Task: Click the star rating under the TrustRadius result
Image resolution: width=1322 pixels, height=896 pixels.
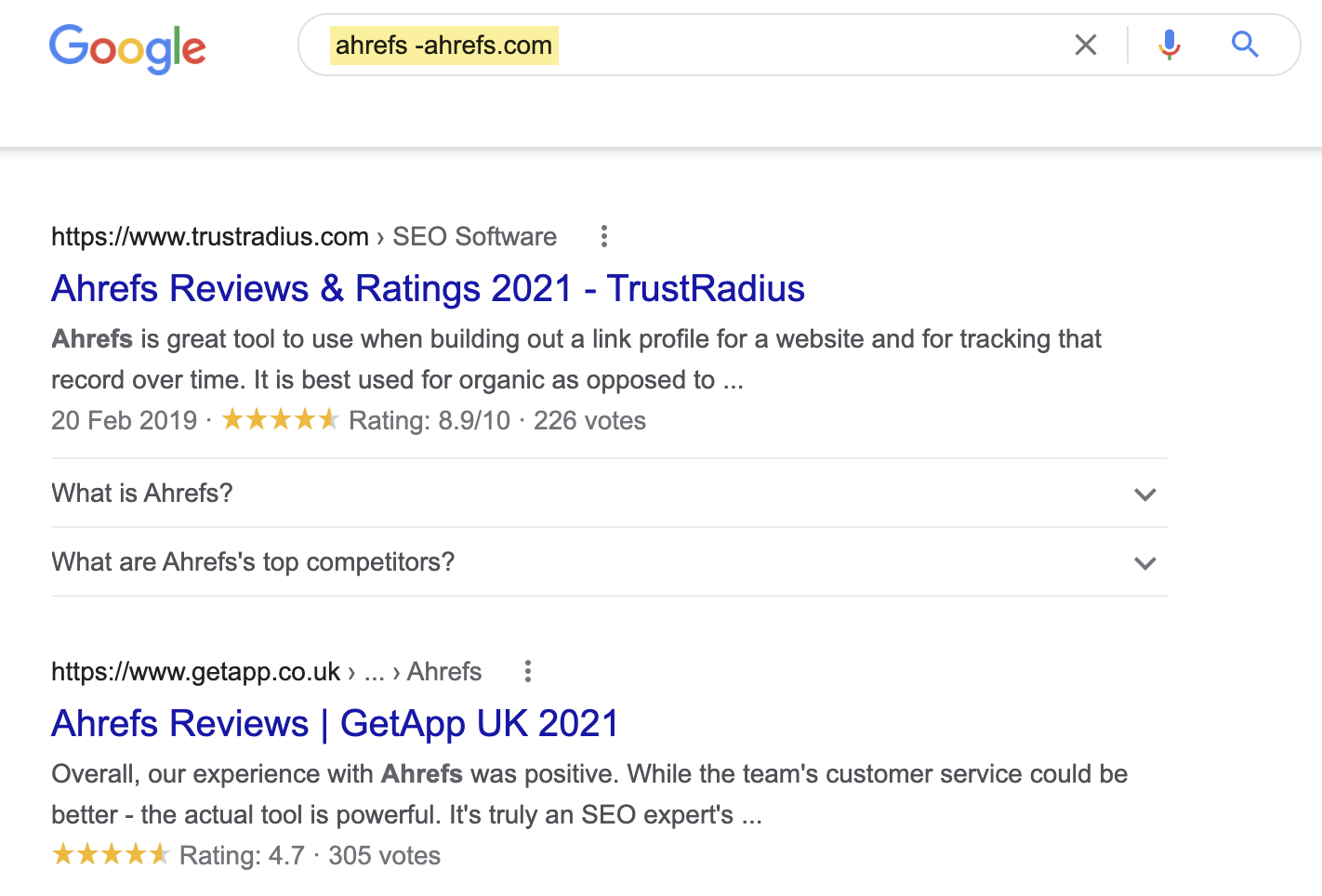Action: [x=279, y=419]
